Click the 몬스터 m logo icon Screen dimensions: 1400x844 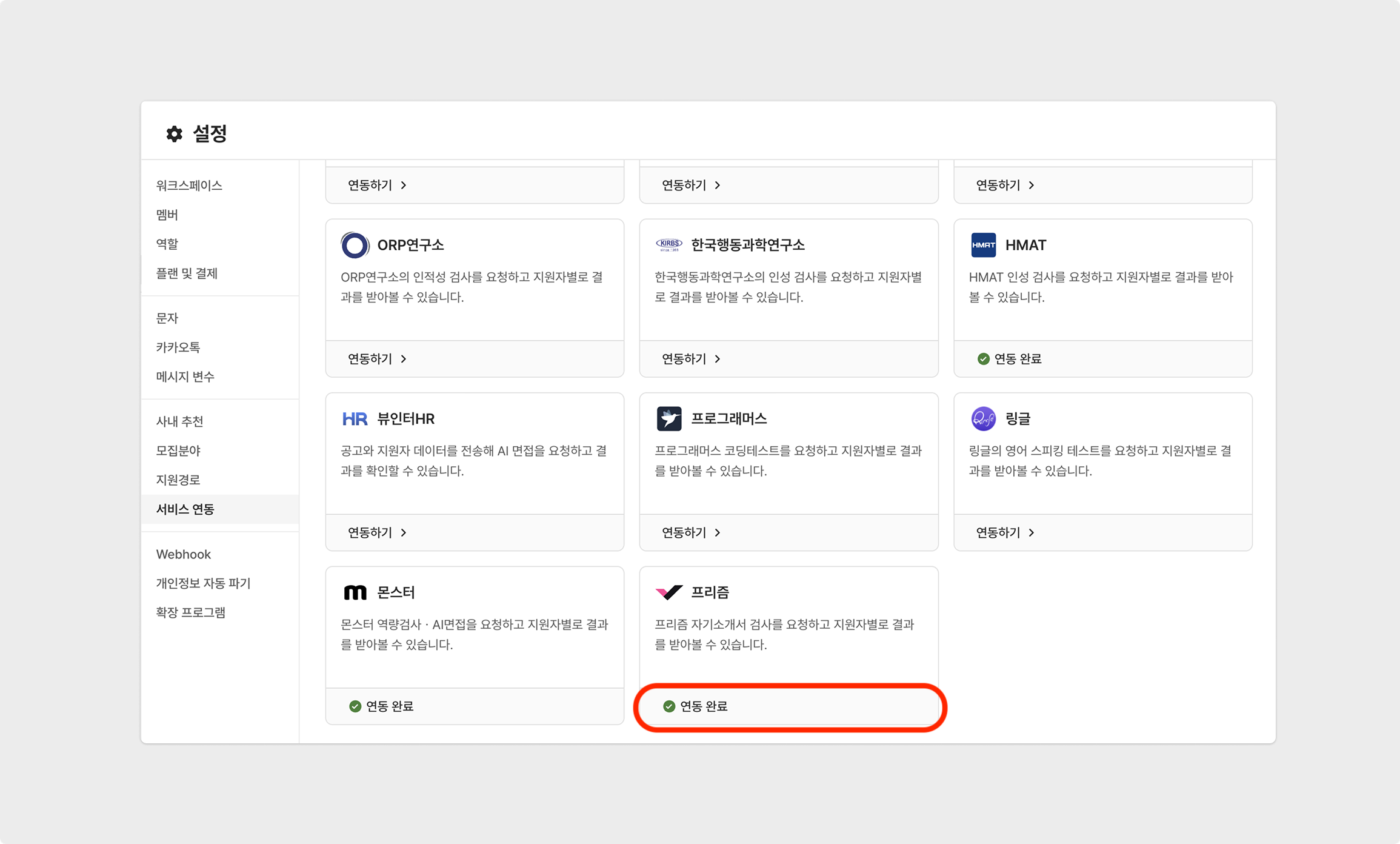pyautogui.click(x=355, y=592)
